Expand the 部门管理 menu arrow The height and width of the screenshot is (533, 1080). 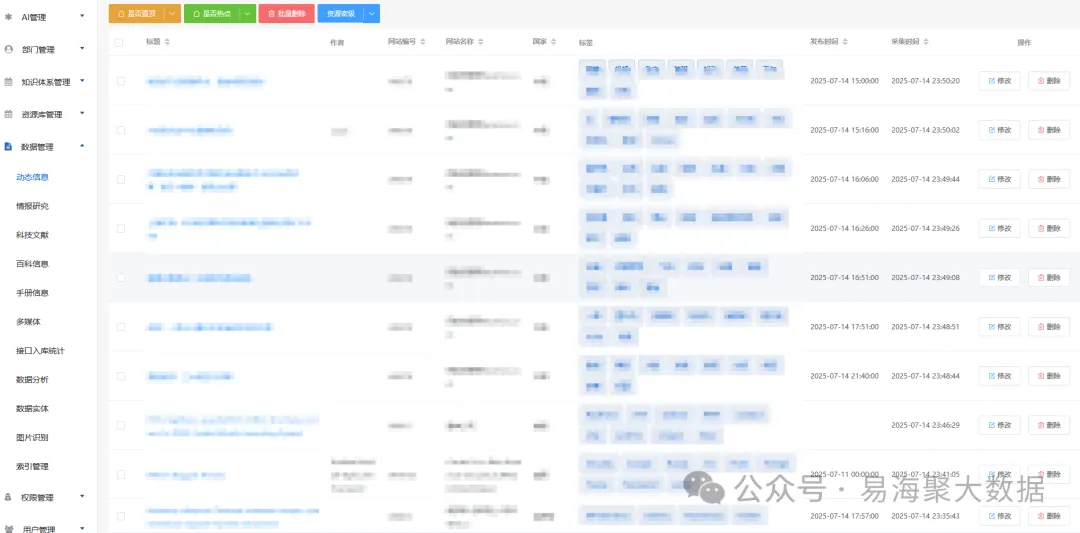(x=82, y=48)
